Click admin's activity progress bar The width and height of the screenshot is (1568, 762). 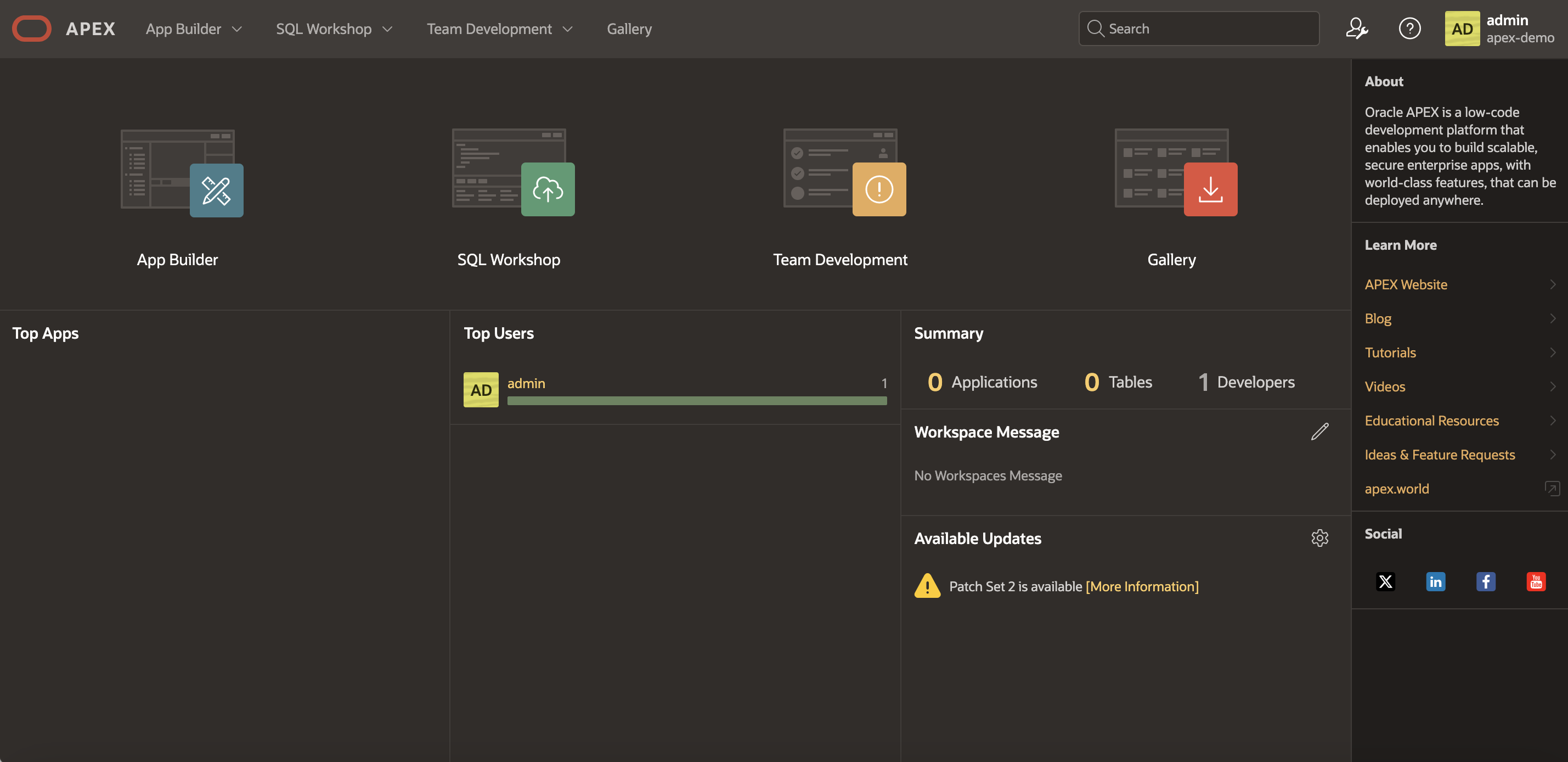pos(696,401)
